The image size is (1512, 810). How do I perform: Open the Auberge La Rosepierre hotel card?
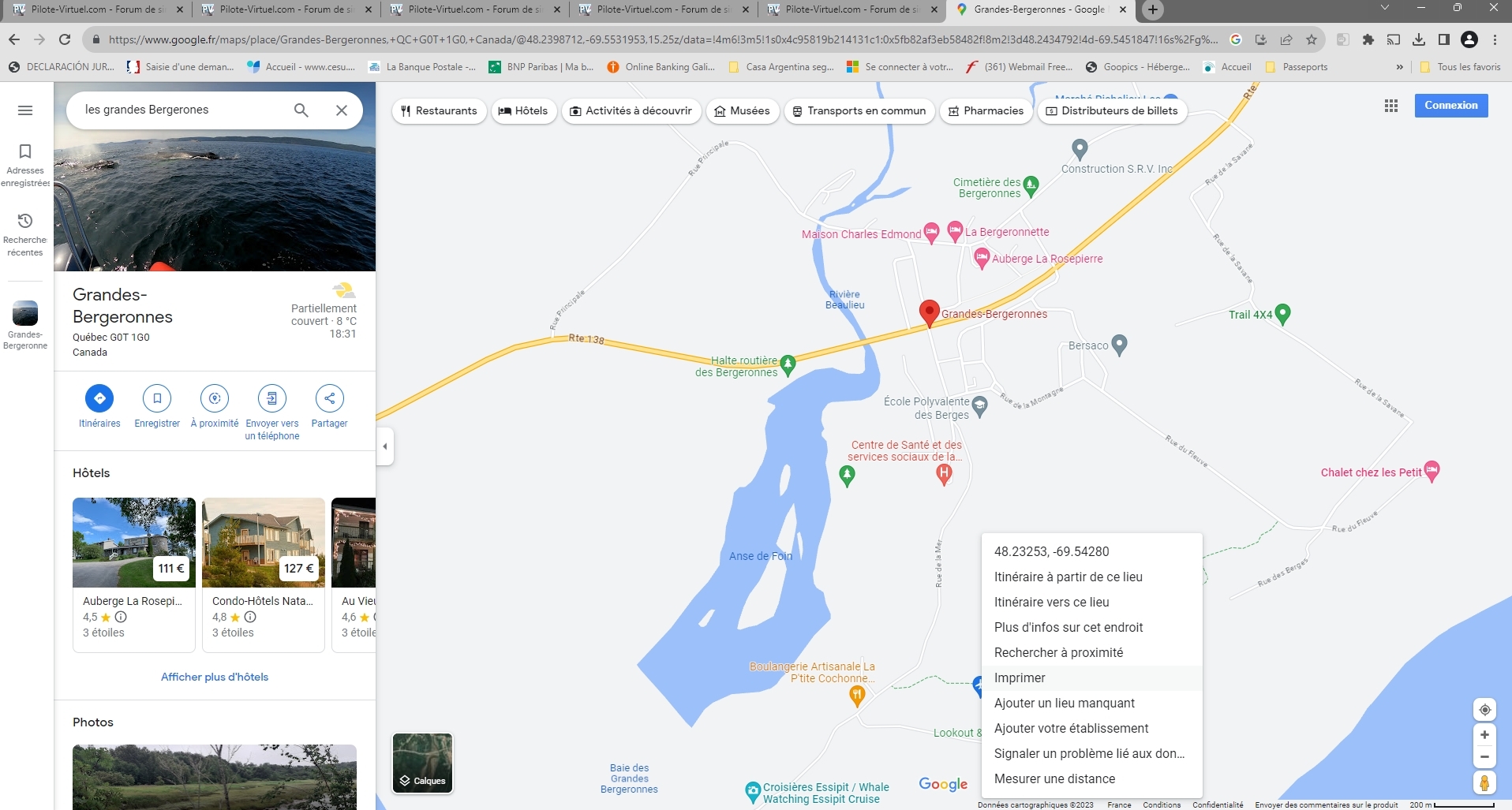(x=134, y=575)
